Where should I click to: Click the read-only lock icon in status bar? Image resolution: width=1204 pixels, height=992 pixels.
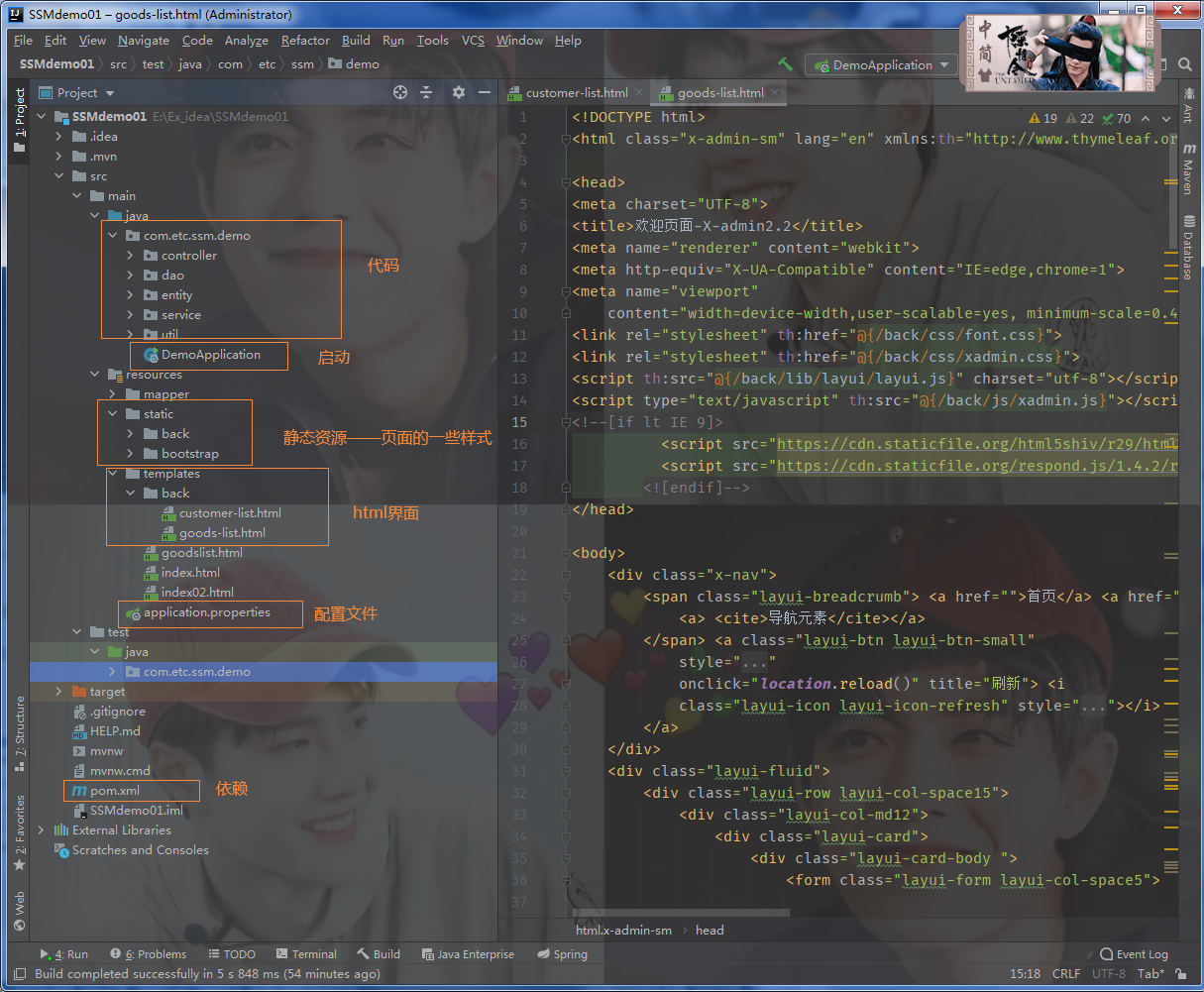(1181, 974)
